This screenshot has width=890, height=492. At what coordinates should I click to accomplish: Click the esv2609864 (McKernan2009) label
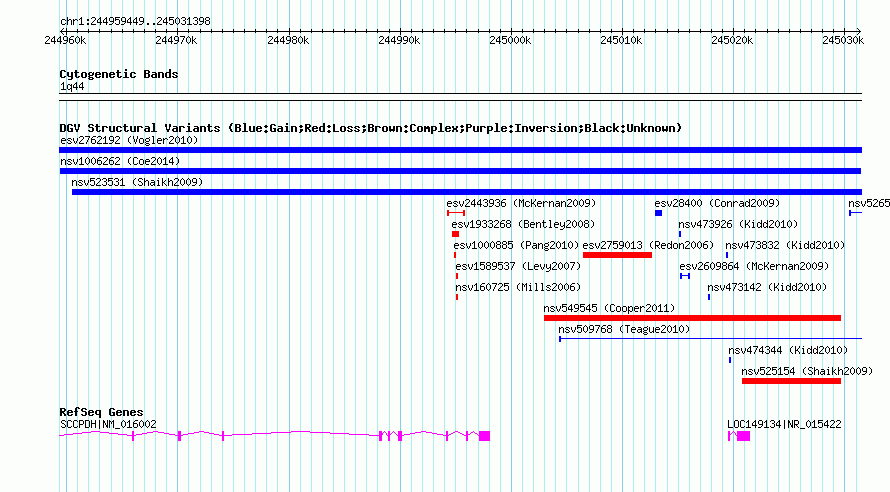click(x=754, y=266)
